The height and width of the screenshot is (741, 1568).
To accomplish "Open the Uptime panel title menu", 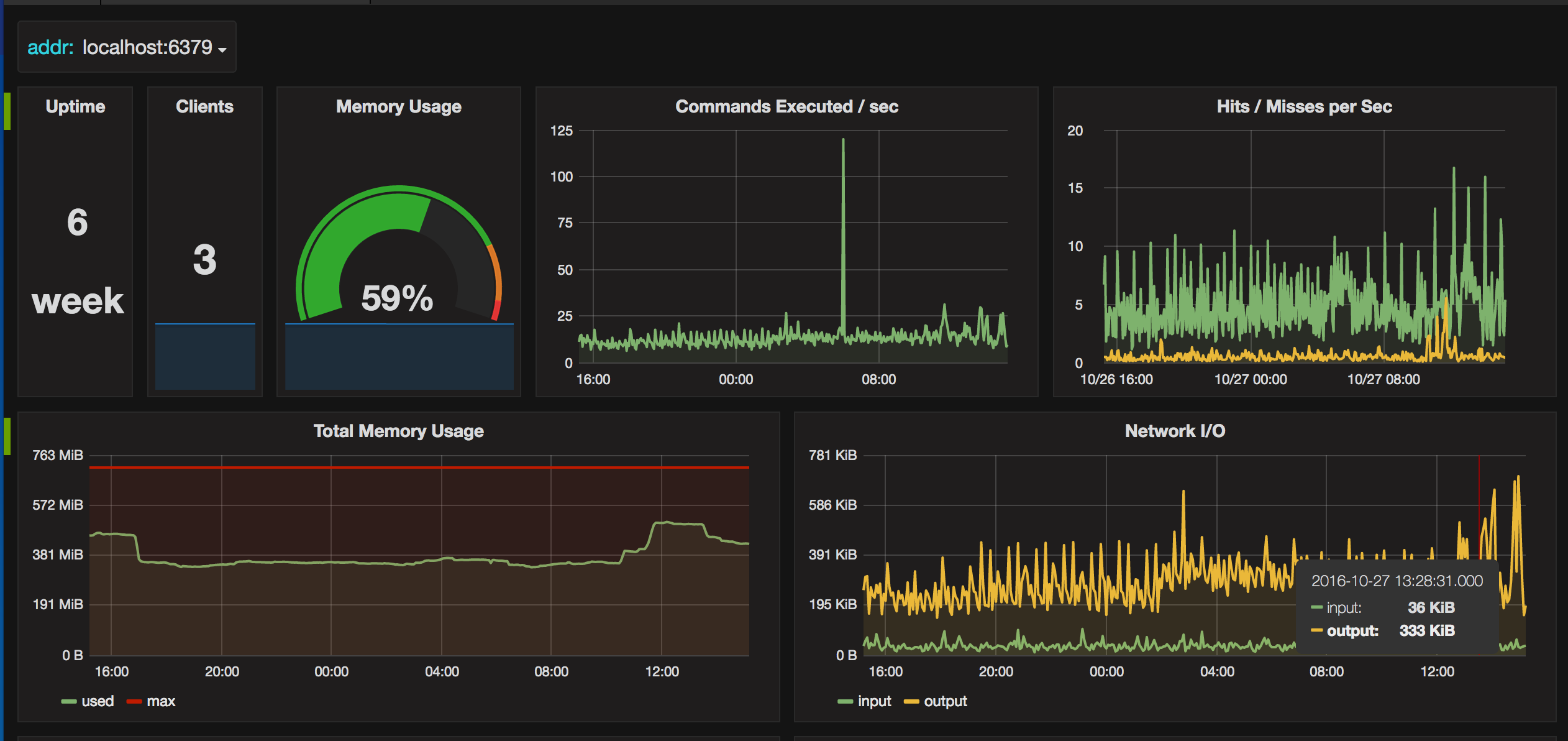I will 75,107.
